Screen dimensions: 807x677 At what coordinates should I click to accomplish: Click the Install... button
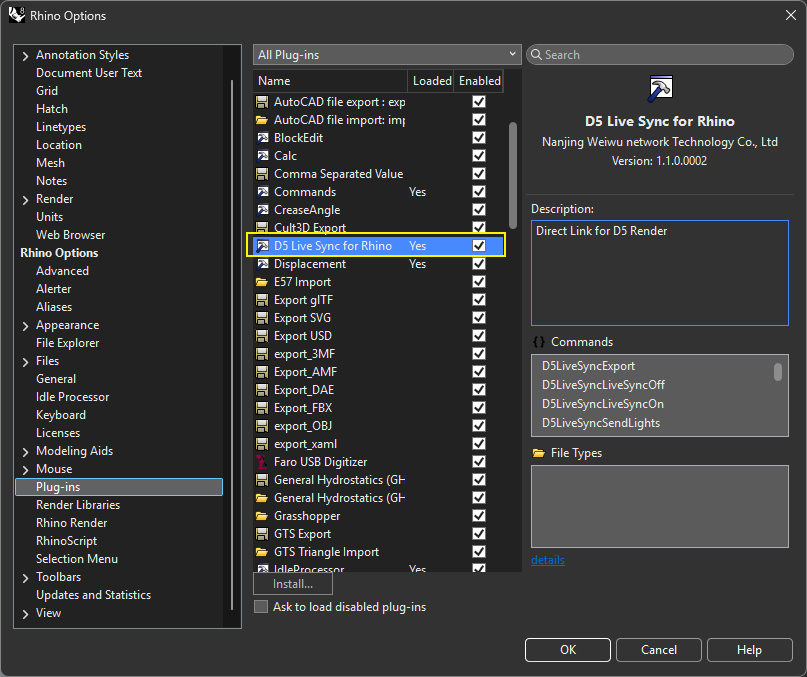click(293, 584)
